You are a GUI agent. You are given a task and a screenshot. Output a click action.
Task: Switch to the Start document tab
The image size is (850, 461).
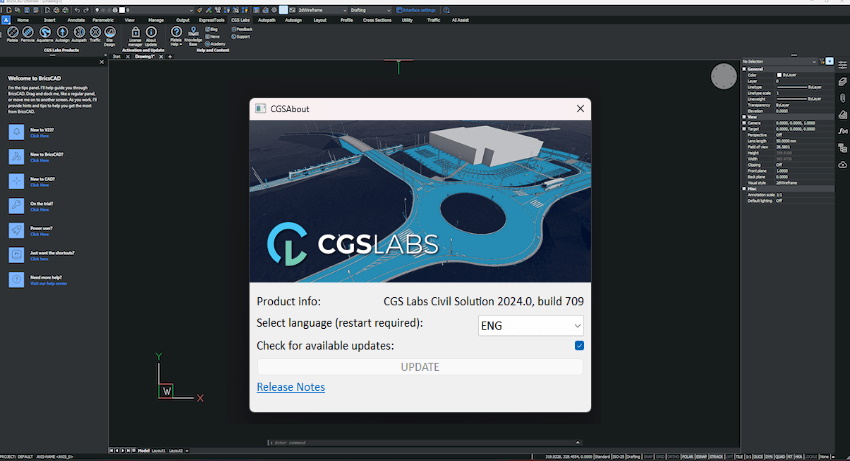117,56
